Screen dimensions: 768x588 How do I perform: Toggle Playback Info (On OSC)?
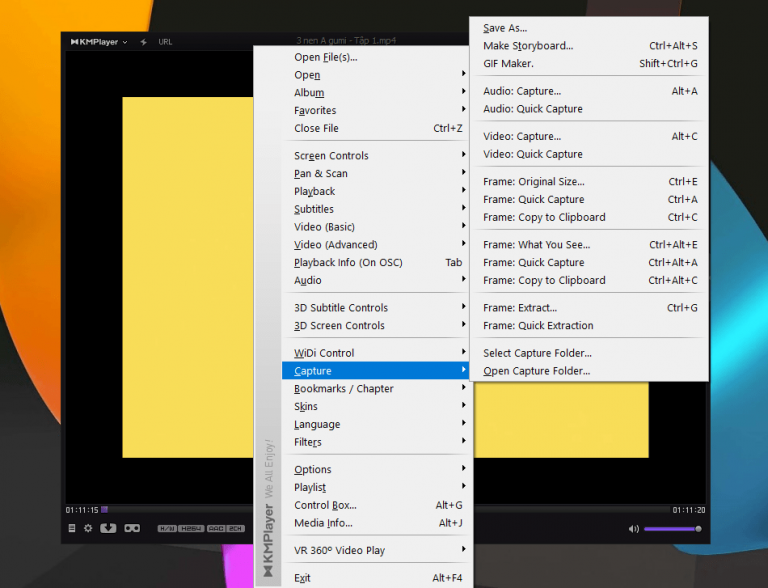[x=377, y=263]
